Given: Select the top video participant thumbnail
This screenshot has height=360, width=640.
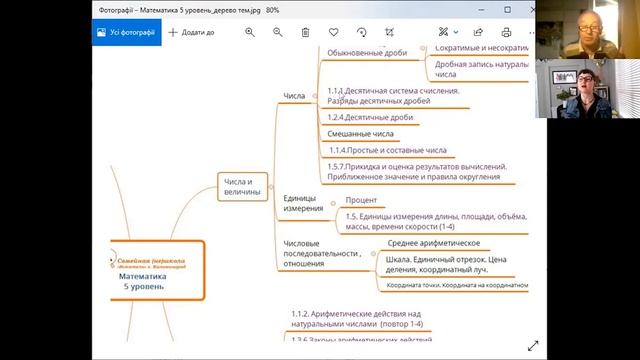Looking at the screenshot, I should click(x=588, y=29).
